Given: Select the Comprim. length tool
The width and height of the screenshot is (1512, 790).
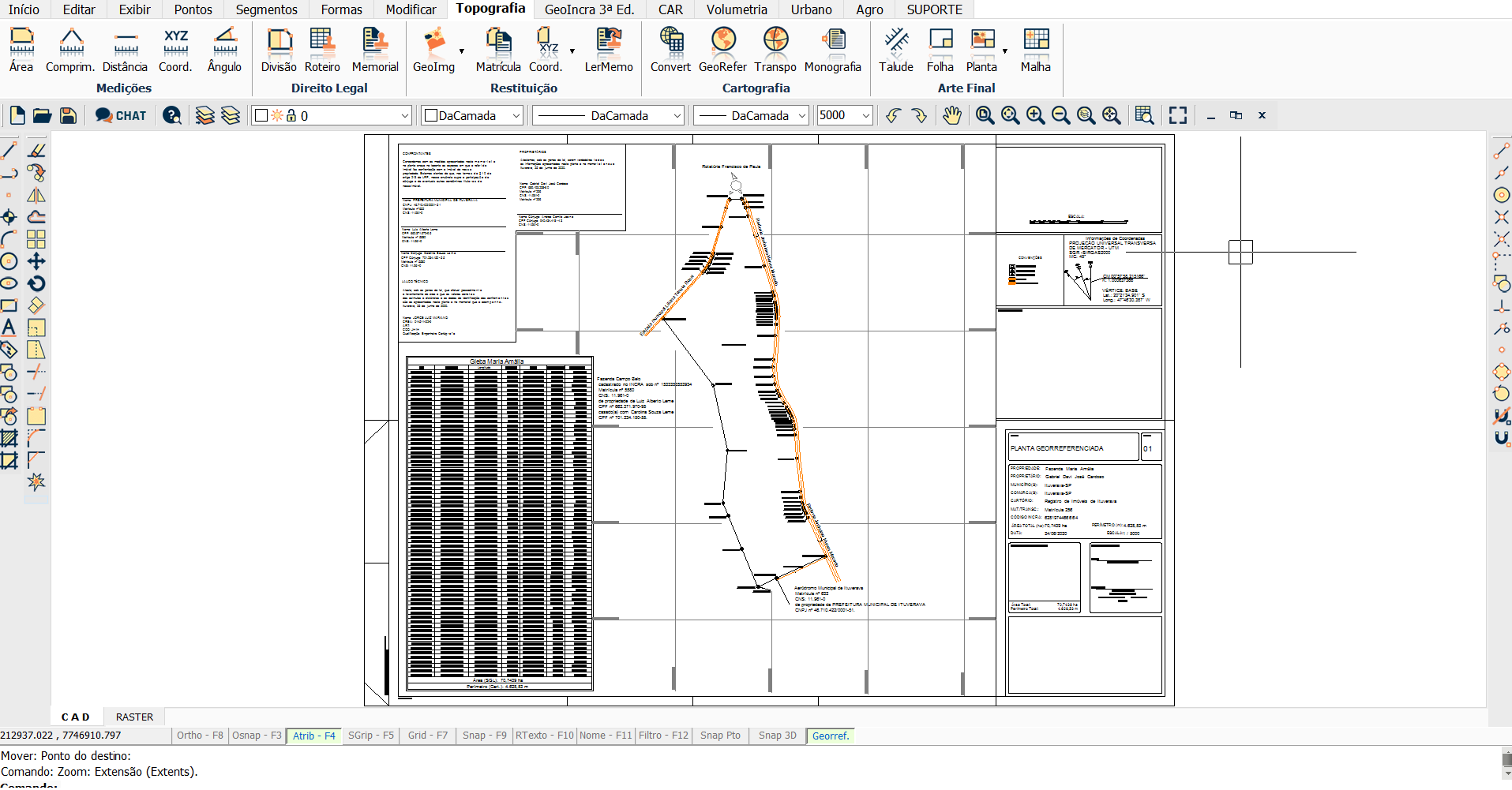Looking at the screenshot, I should tap(70, 50).
